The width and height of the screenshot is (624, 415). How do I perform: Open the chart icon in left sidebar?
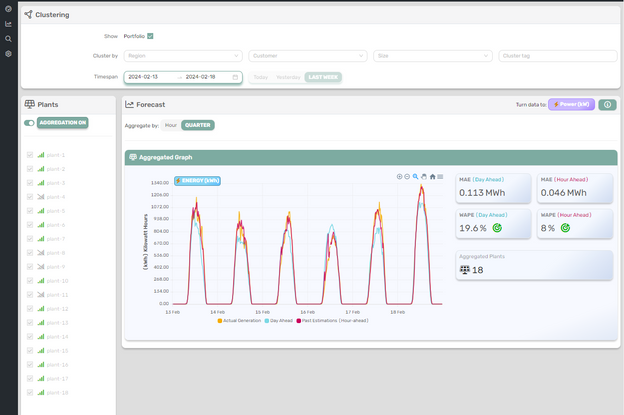coord(8,24)
